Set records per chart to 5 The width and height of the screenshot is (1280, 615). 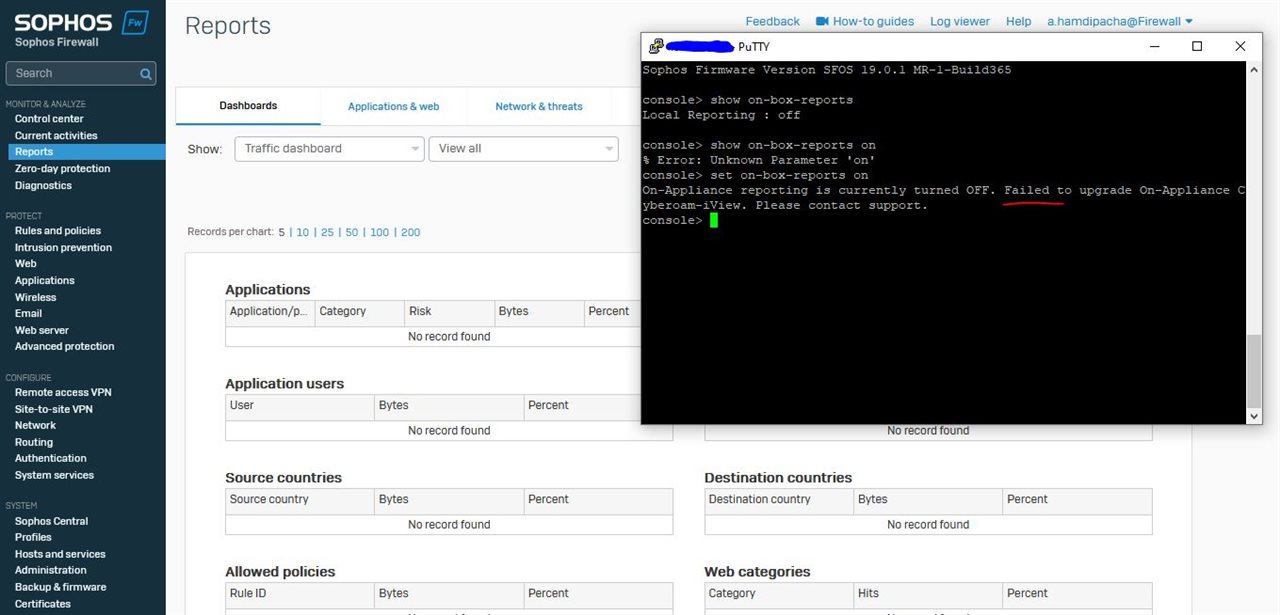click(281, 232)
